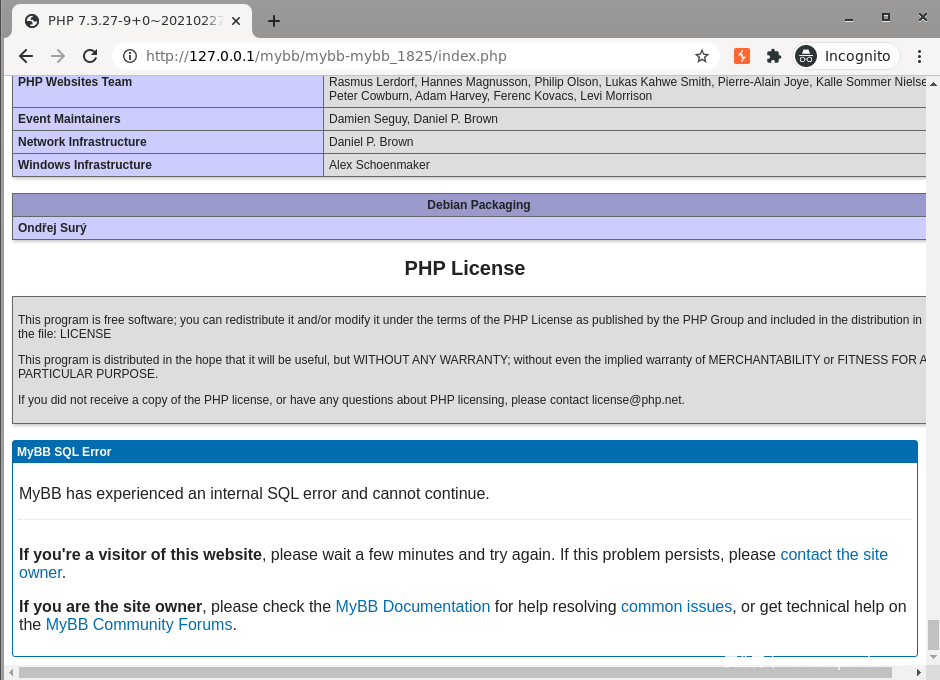Bookmark this page with the star icon
The image size is (940, 680).
pyautogui.click(x=701, y=56)
